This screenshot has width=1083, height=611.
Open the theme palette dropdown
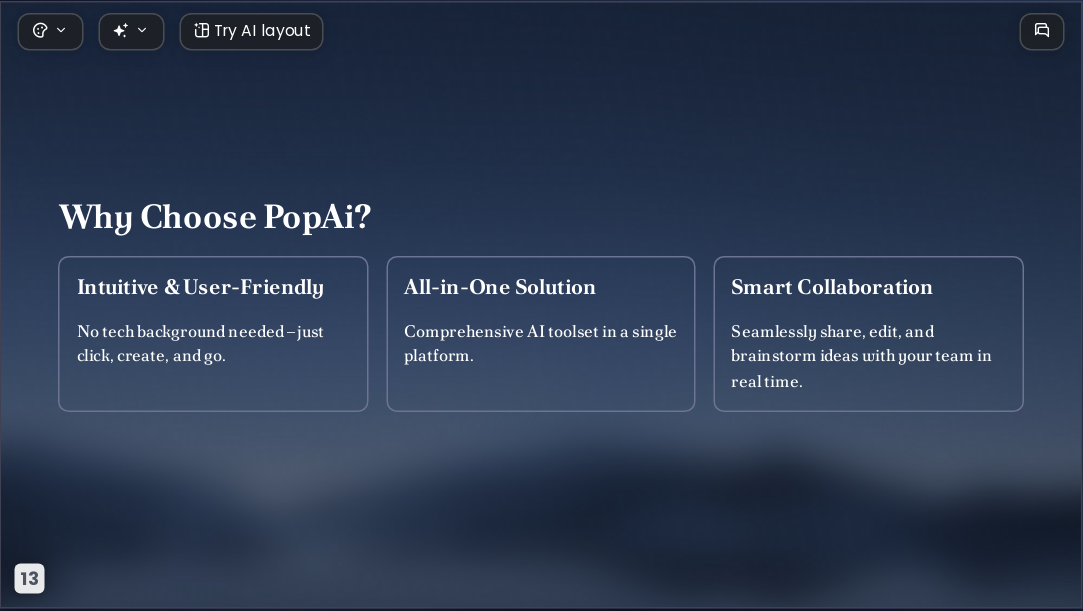click(x=50, y=32)
